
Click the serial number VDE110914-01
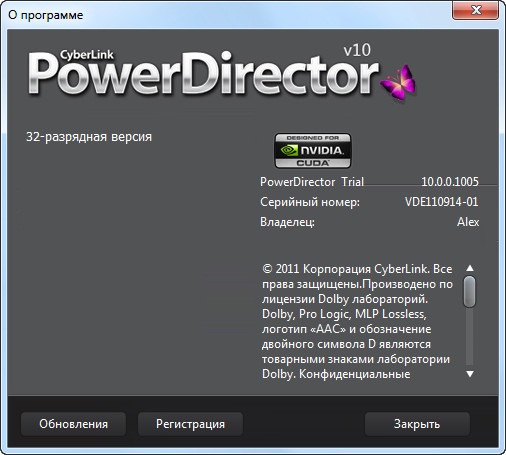(x=442, y=202)
